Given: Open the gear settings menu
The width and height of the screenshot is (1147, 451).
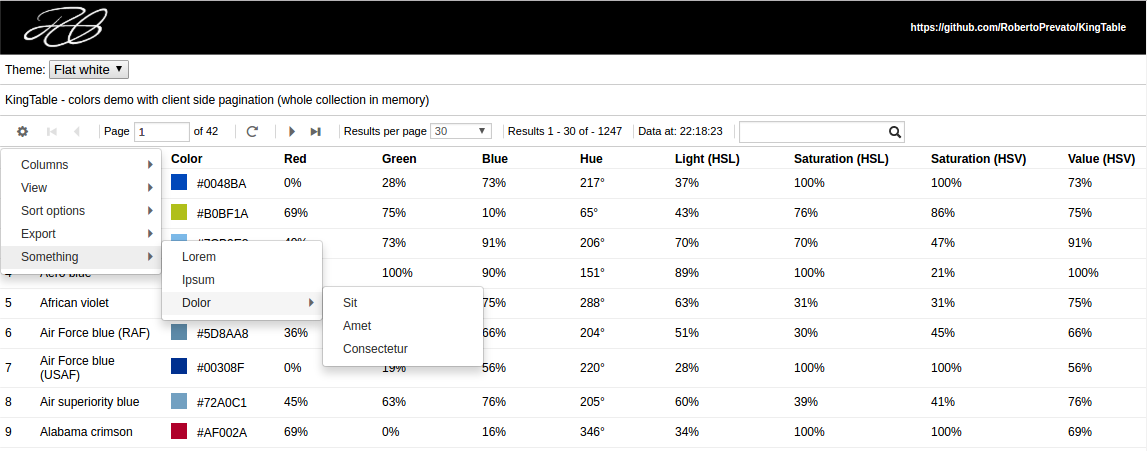Looking at the screenshot, I should (22, 131).
